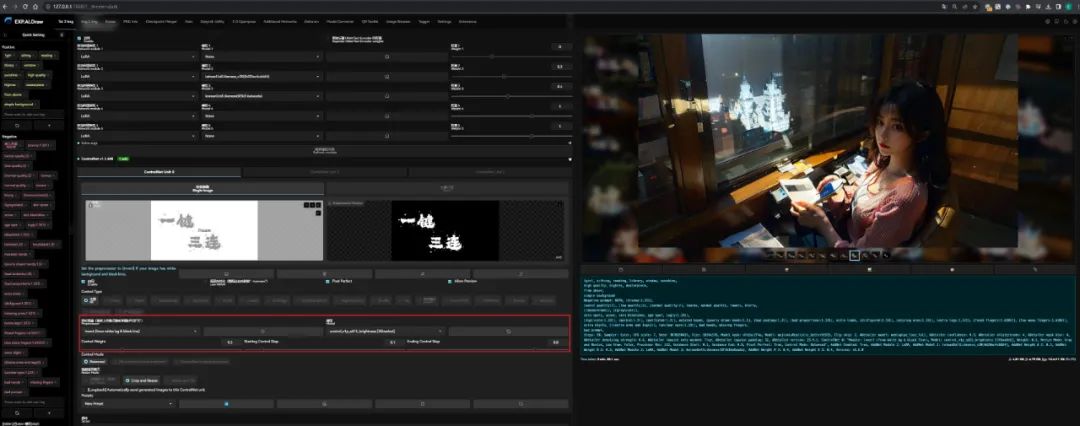Click the icon button beside the Model 5 dropdown
Image resolution: width=1080 pixels, height=426 pixels.
point(386,136)
